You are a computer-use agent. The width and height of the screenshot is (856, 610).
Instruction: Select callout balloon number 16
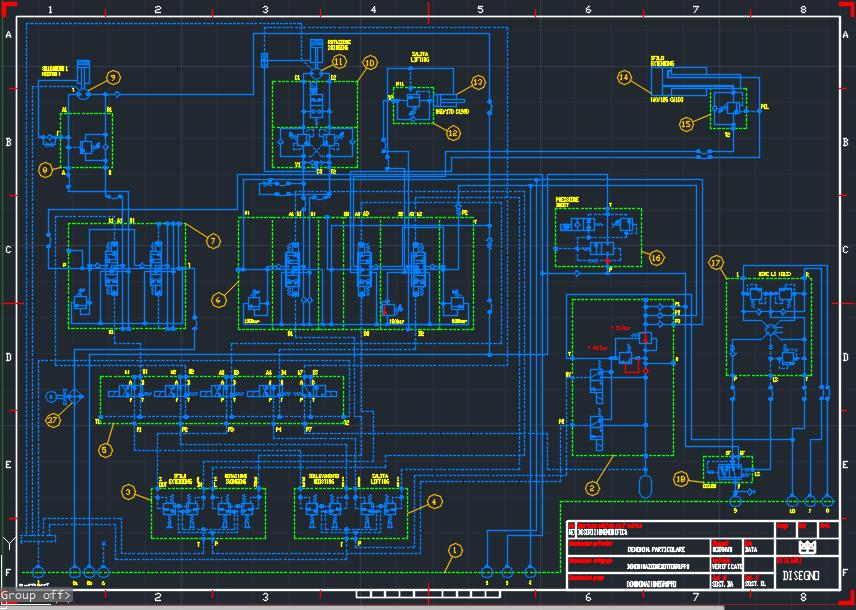pyautogui.click(x=656, y=257)
